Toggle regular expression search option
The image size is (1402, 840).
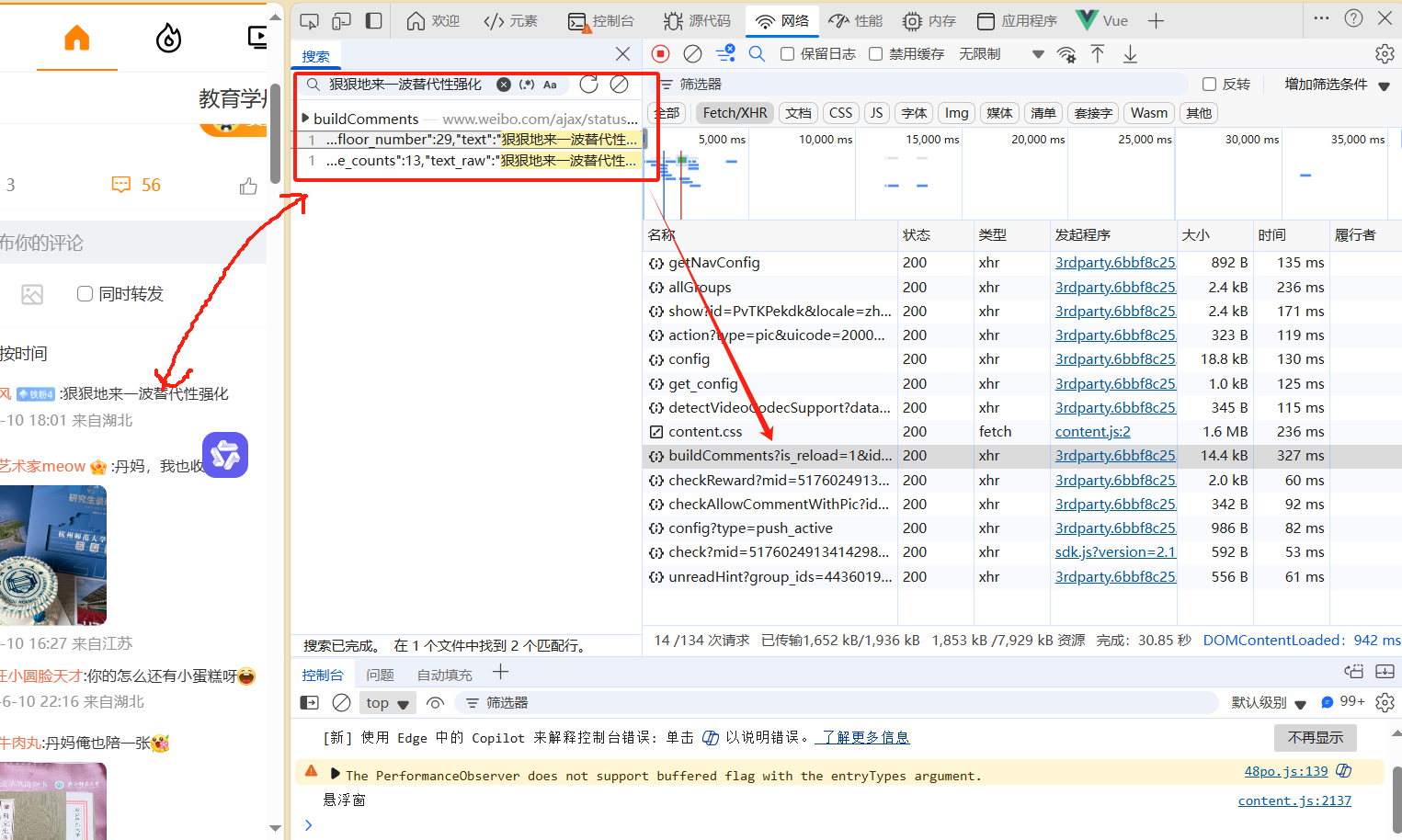point(527,85)
